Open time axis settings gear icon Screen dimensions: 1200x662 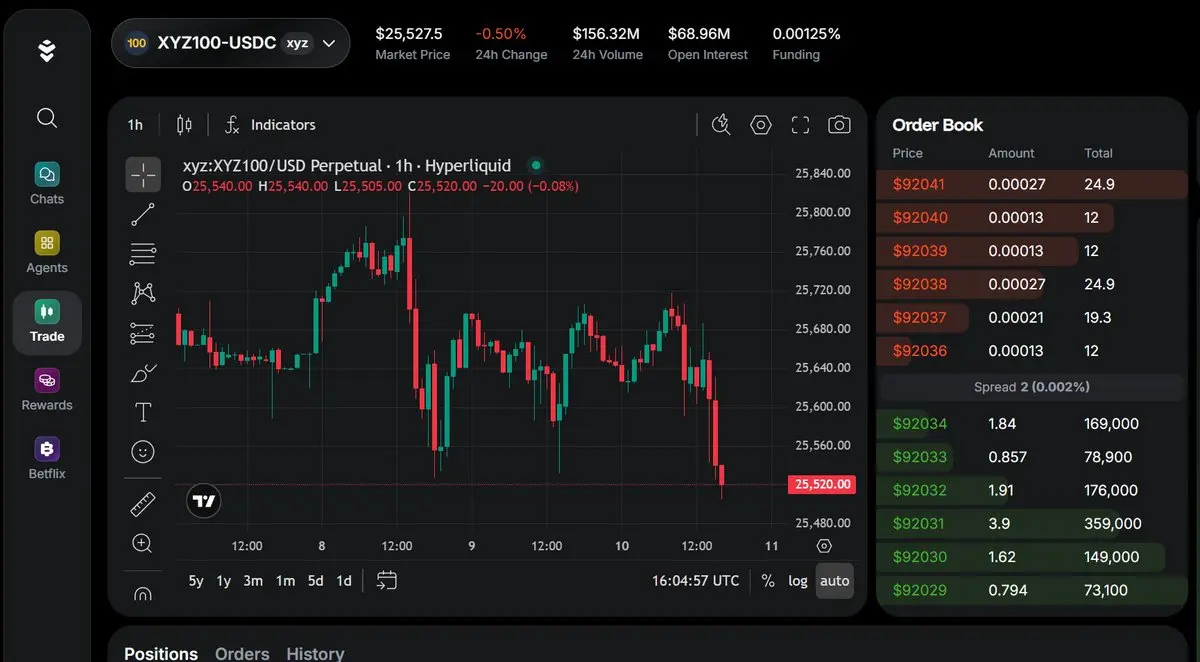click(824, 546)
